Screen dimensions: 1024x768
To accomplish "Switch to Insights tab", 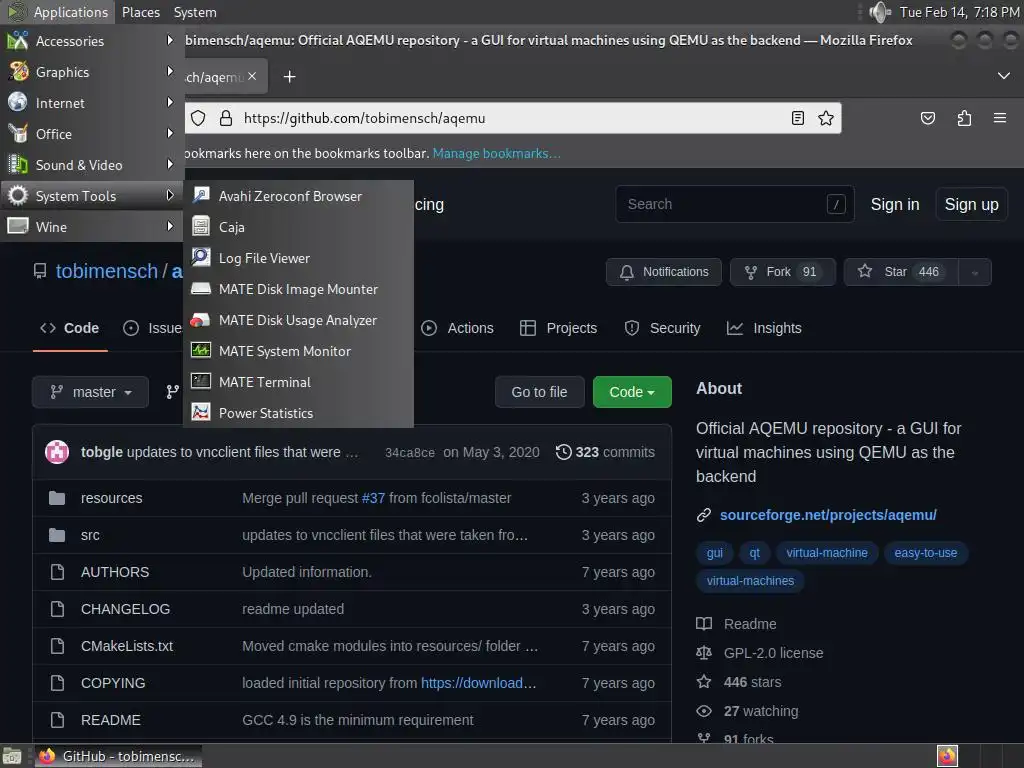I will [x=764, y=328].
